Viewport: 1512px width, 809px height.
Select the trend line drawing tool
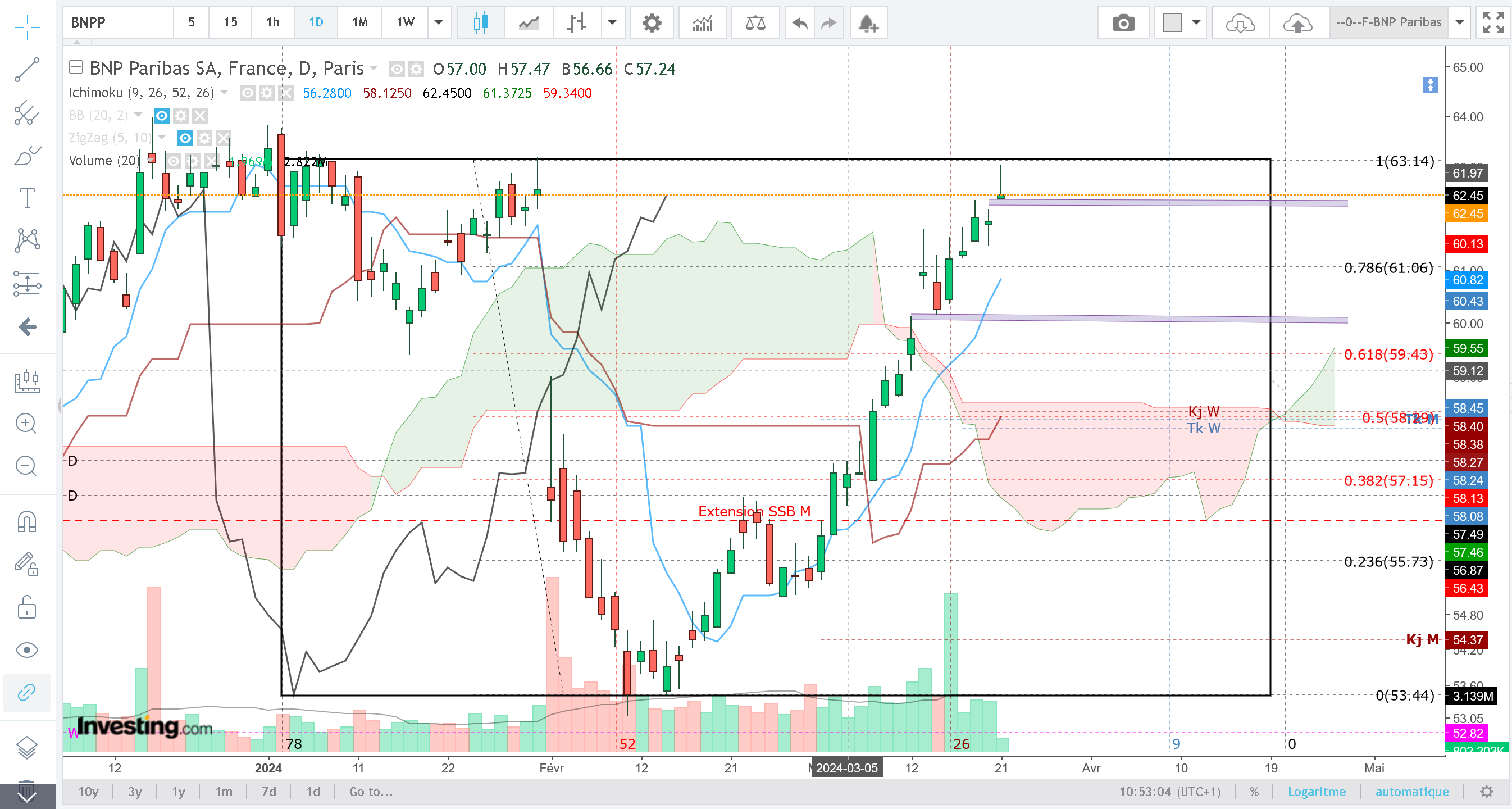27,70
